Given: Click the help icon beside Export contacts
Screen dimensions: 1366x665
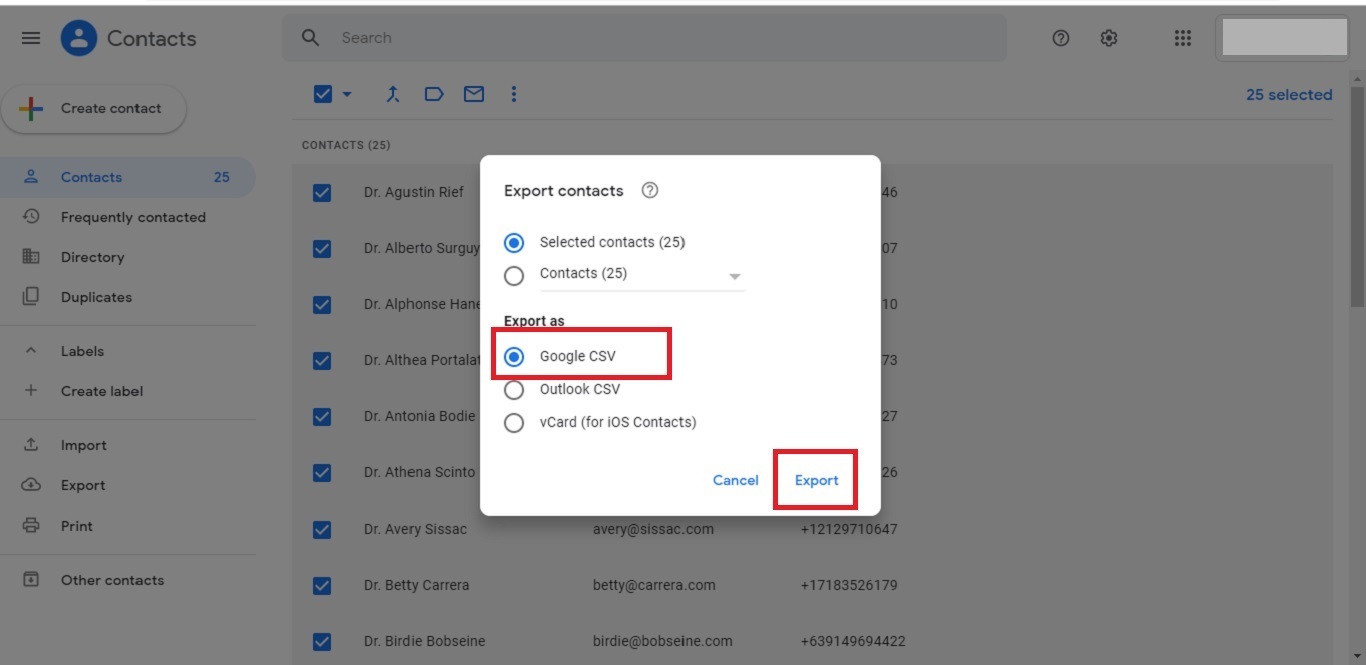Looking at the screenshot, I should pyautogui.click(x=650, y=190).
